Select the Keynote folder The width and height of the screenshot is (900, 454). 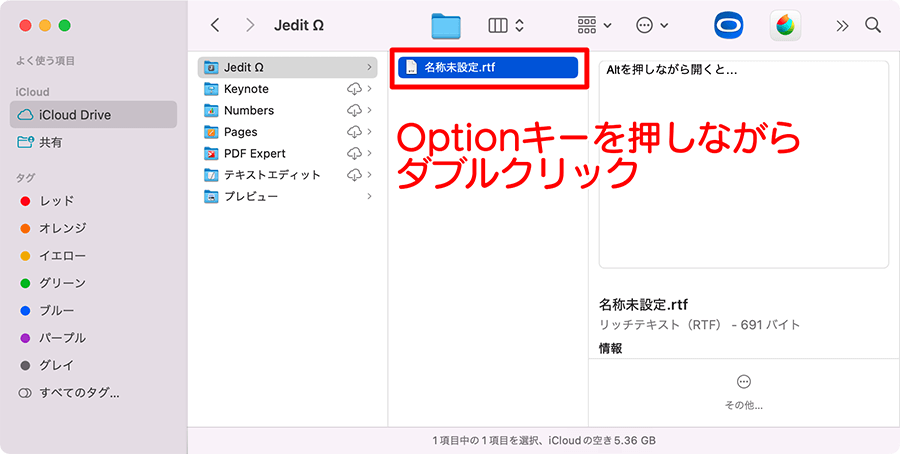coord(288,89)
